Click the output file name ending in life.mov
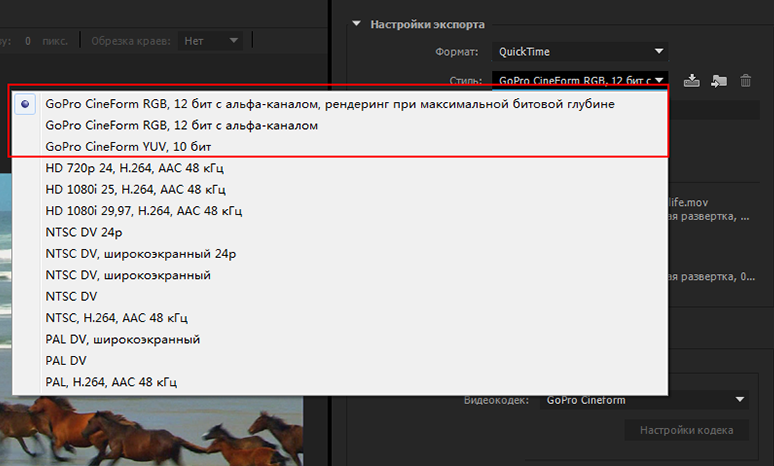Screen dimensions: 774x466 coord(689,202)
